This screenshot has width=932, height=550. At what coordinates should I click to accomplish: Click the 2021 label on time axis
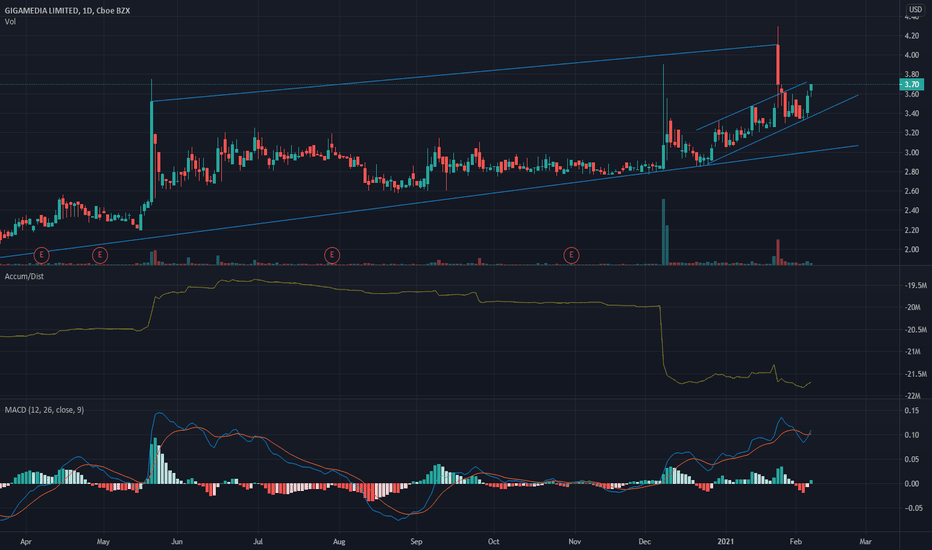tap(726, 542)
